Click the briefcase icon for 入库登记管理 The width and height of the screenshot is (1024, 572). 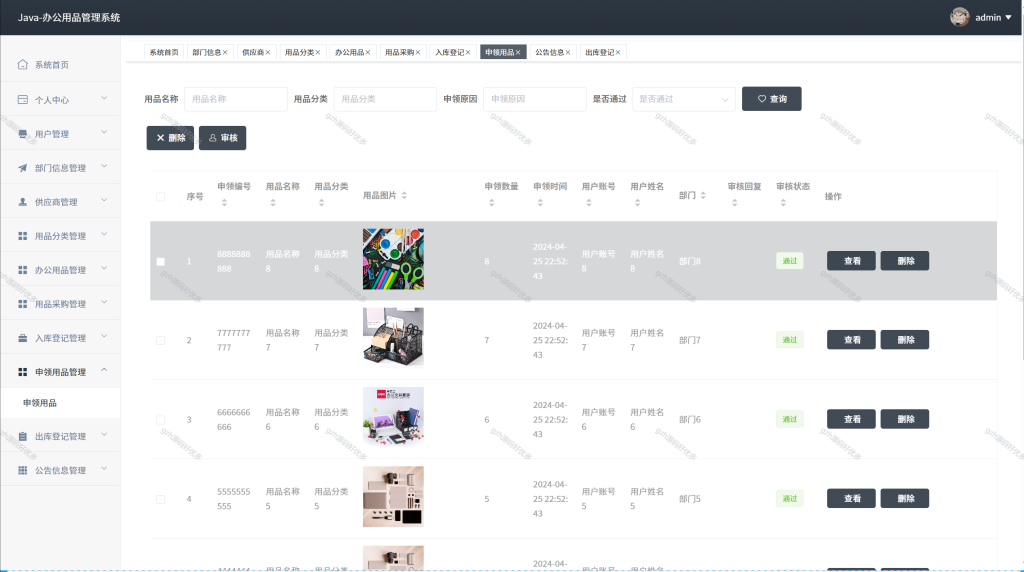point(23,338)
